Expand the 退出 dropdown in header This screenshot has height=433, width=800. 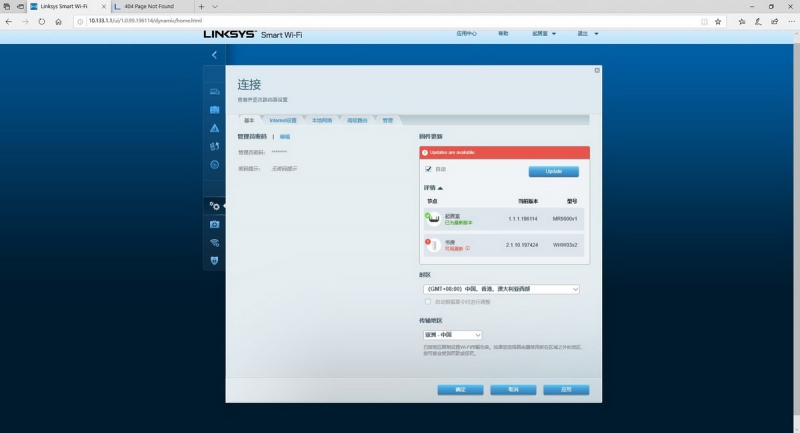[587, 34]
